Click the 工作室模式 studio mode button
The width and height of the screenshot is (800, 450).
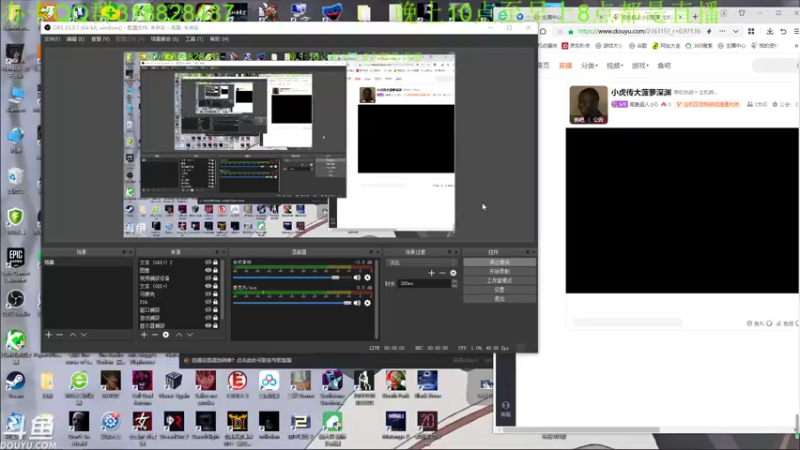point(499,281)
